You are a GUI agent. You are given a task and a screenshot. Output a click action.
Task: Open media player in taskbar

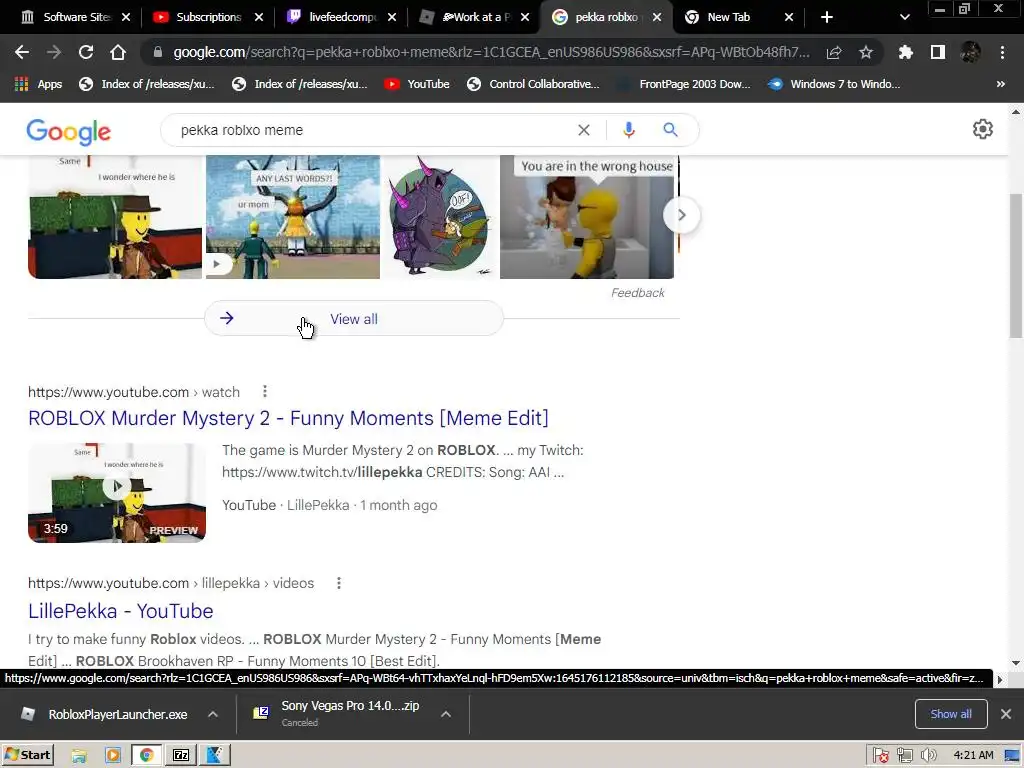click(x=113, y=756)
